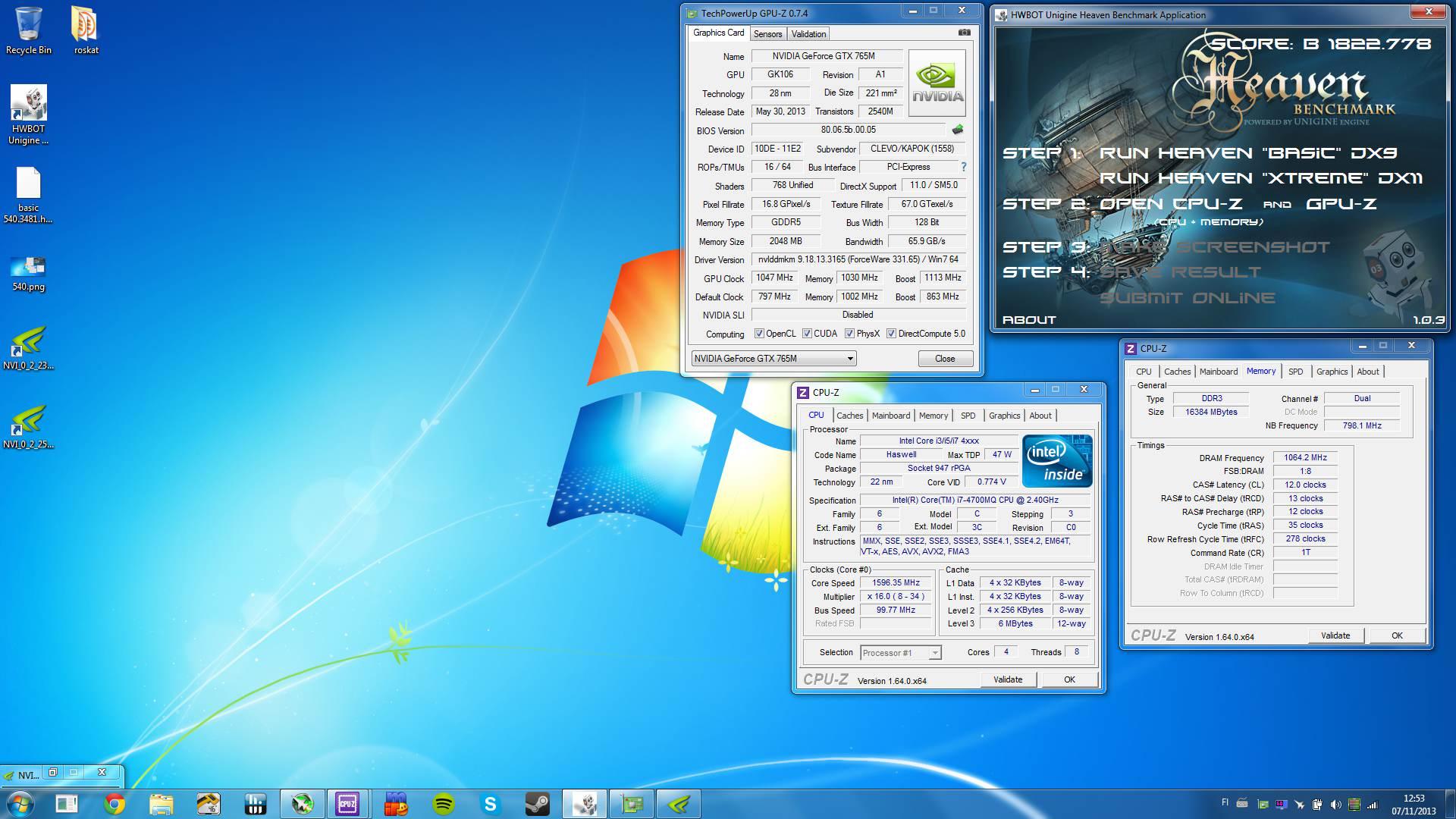Open the SPD tab in front CPU-Z window
This screenshot has height=819, width=1456.
pos(968,416)
